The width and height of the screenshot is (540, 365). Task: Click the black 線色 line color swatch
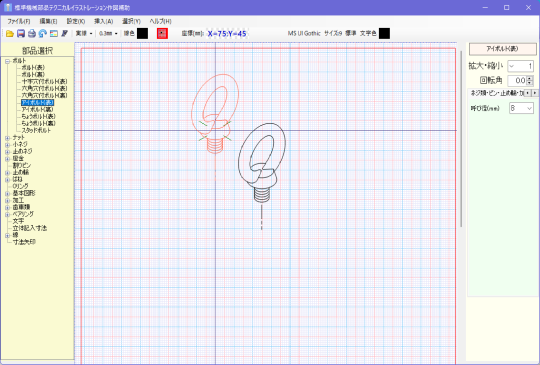(143, 33)
